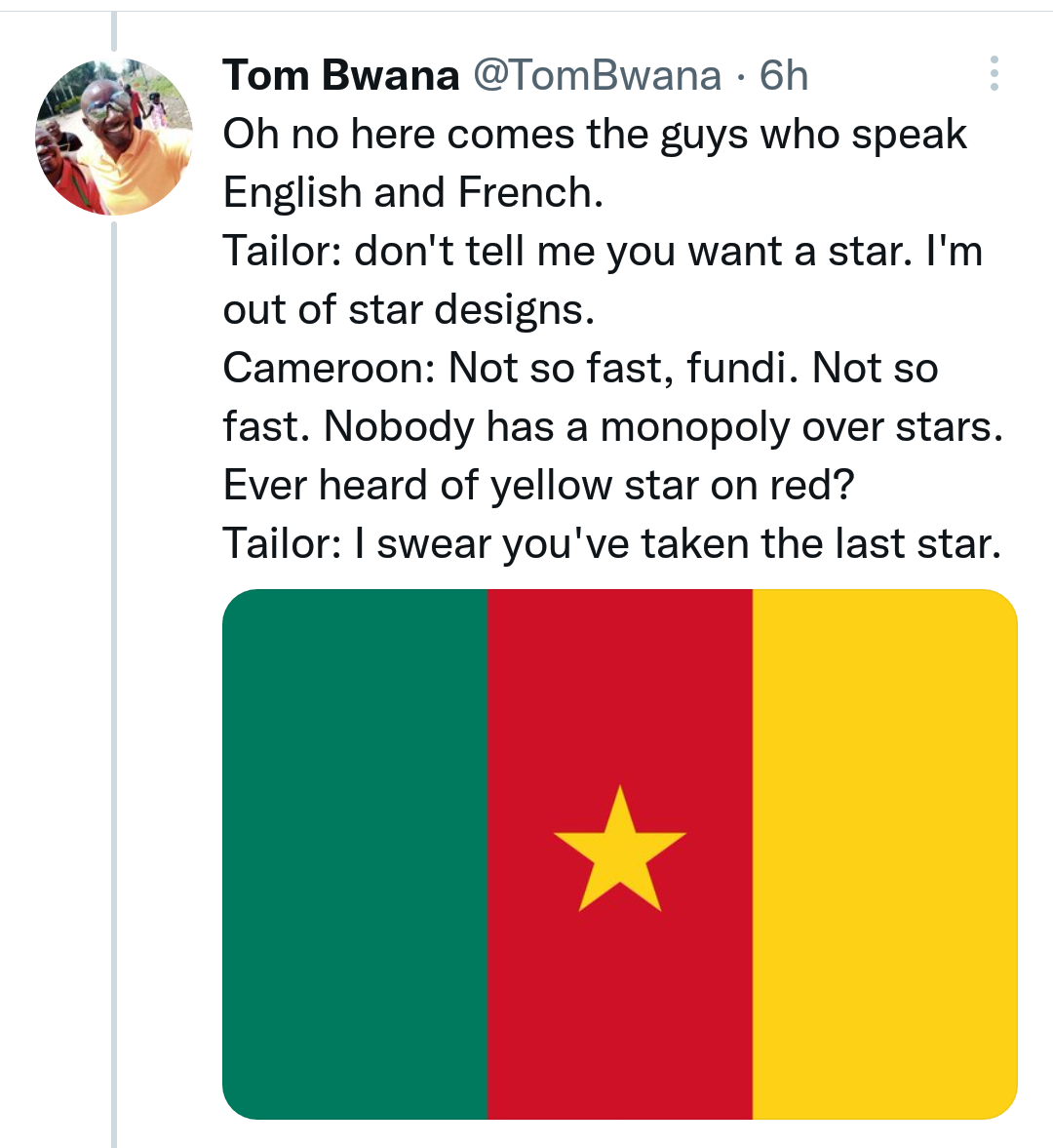
Task: Click the green stripe of the flag
Action: coord(355,853)
